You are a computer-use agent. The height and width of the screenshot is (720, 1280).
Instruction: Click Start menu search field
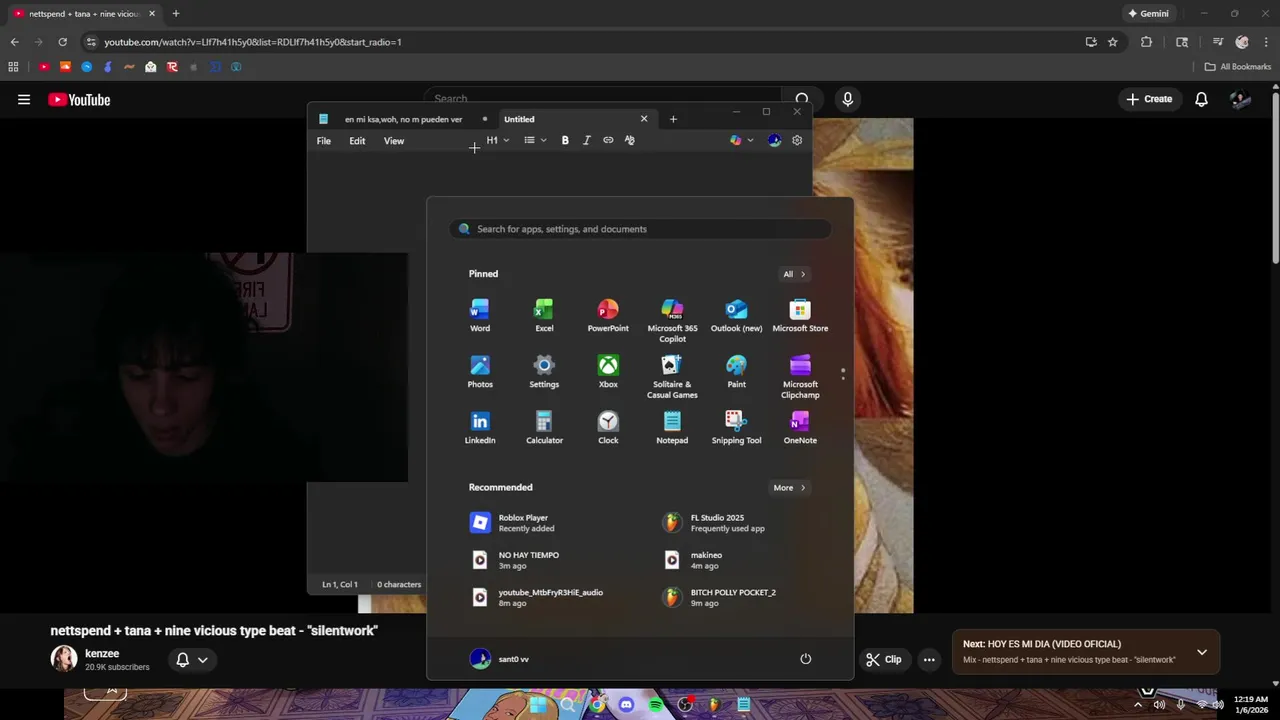pos(640,229)
